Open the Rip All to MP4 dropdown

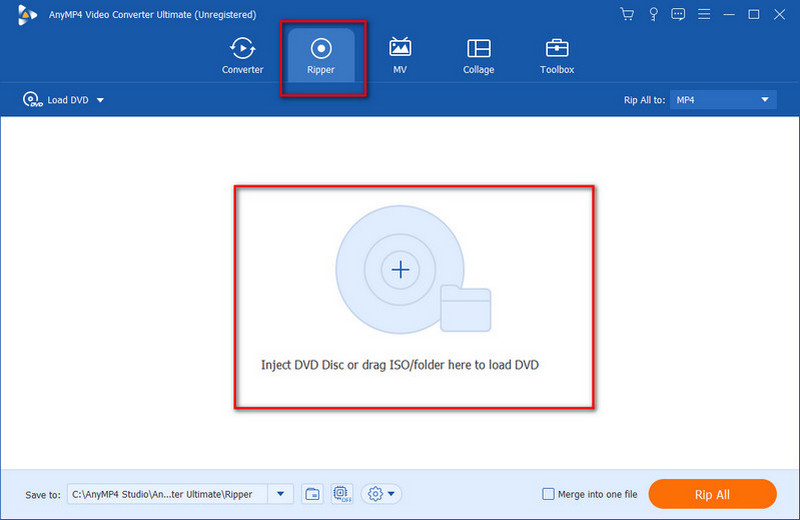pyautogui.click(x=723, y=100)
